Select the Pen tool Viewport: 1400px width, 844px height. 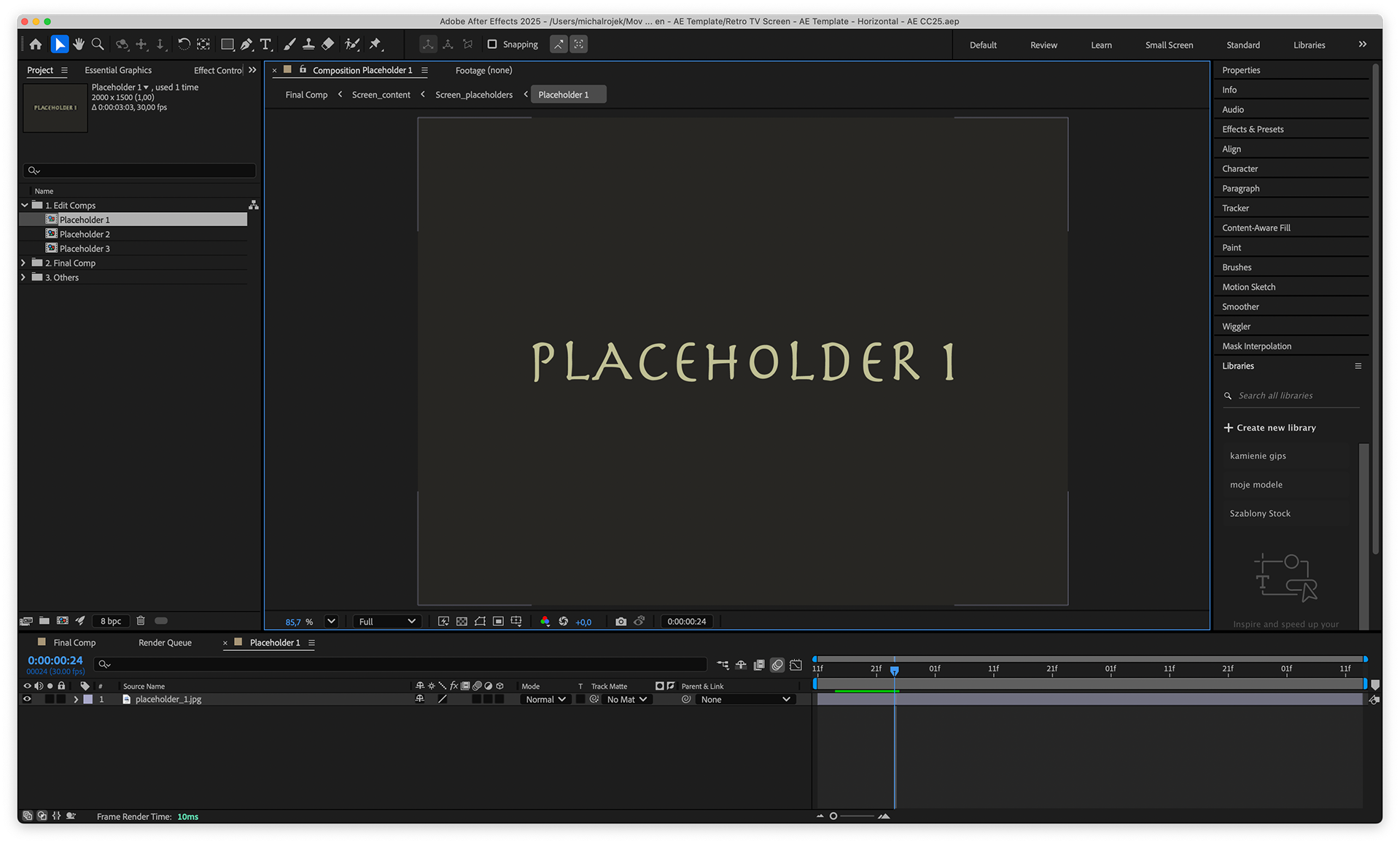click(x=246, y=44)
